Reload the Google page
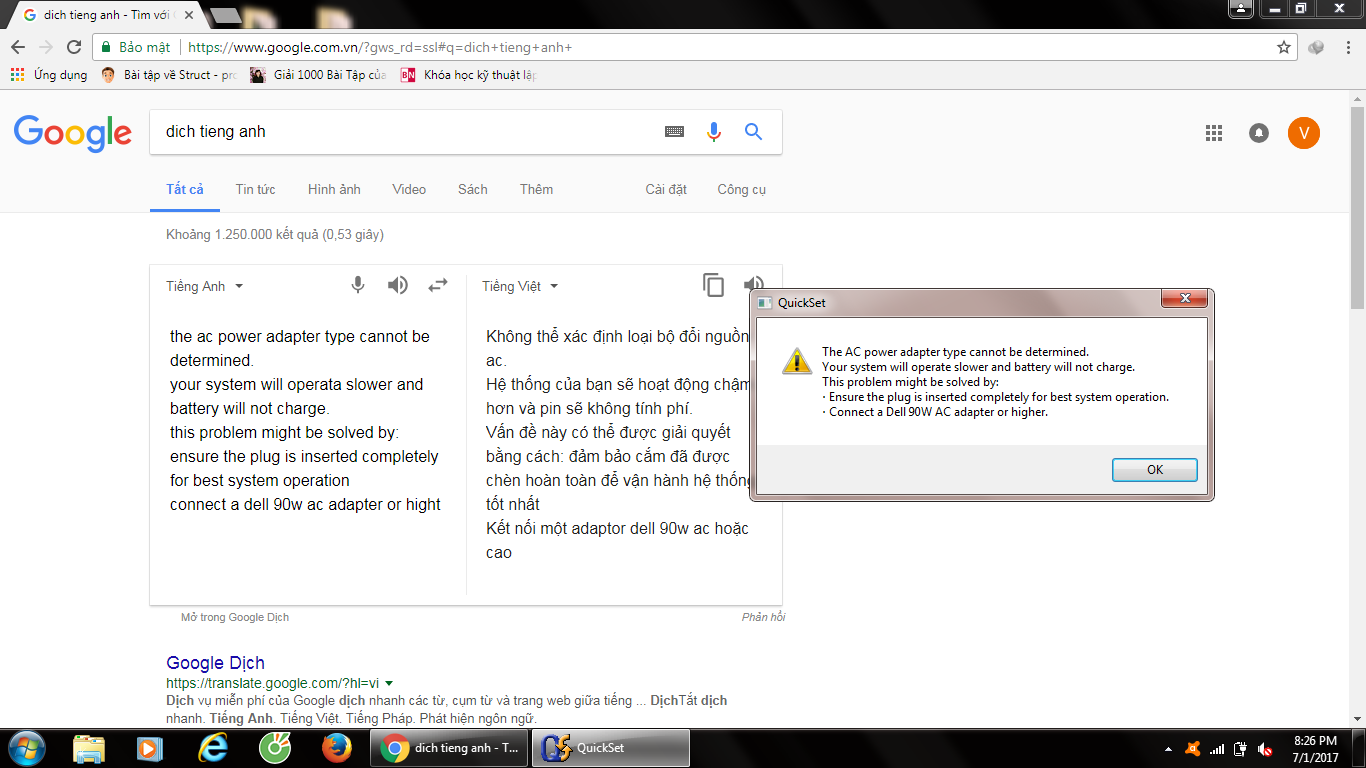This screenshot has width=1366, height=768. click(x=74, y=47)
